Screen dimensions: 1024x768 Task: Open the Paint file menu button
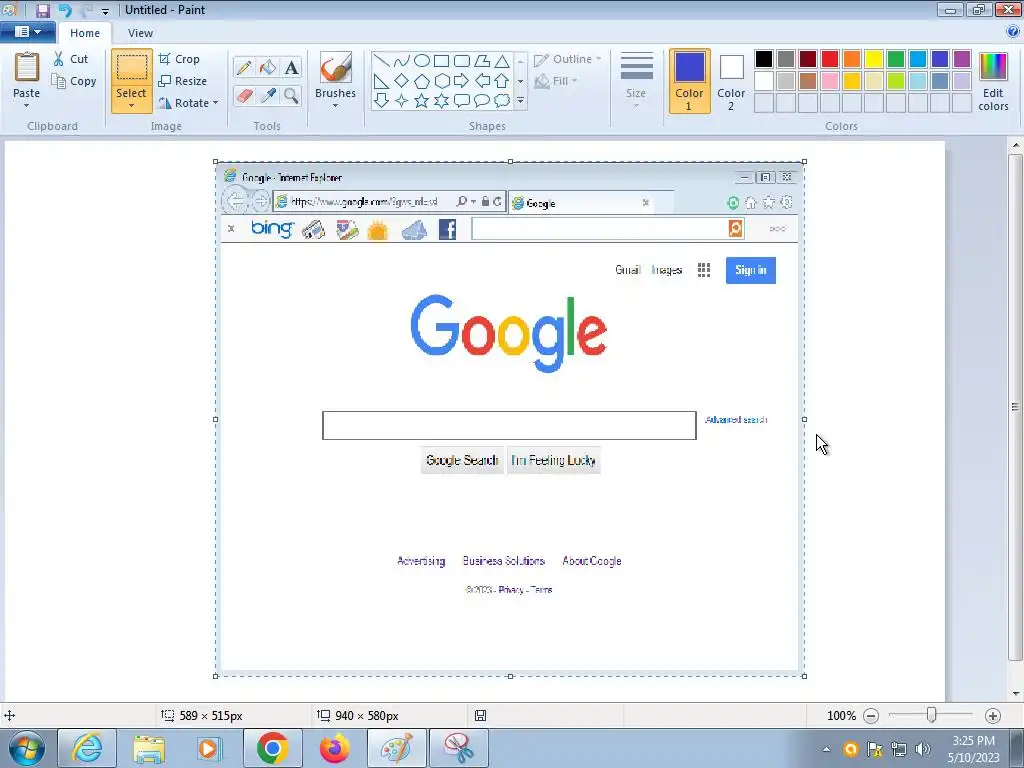click(x=28, y=31)
